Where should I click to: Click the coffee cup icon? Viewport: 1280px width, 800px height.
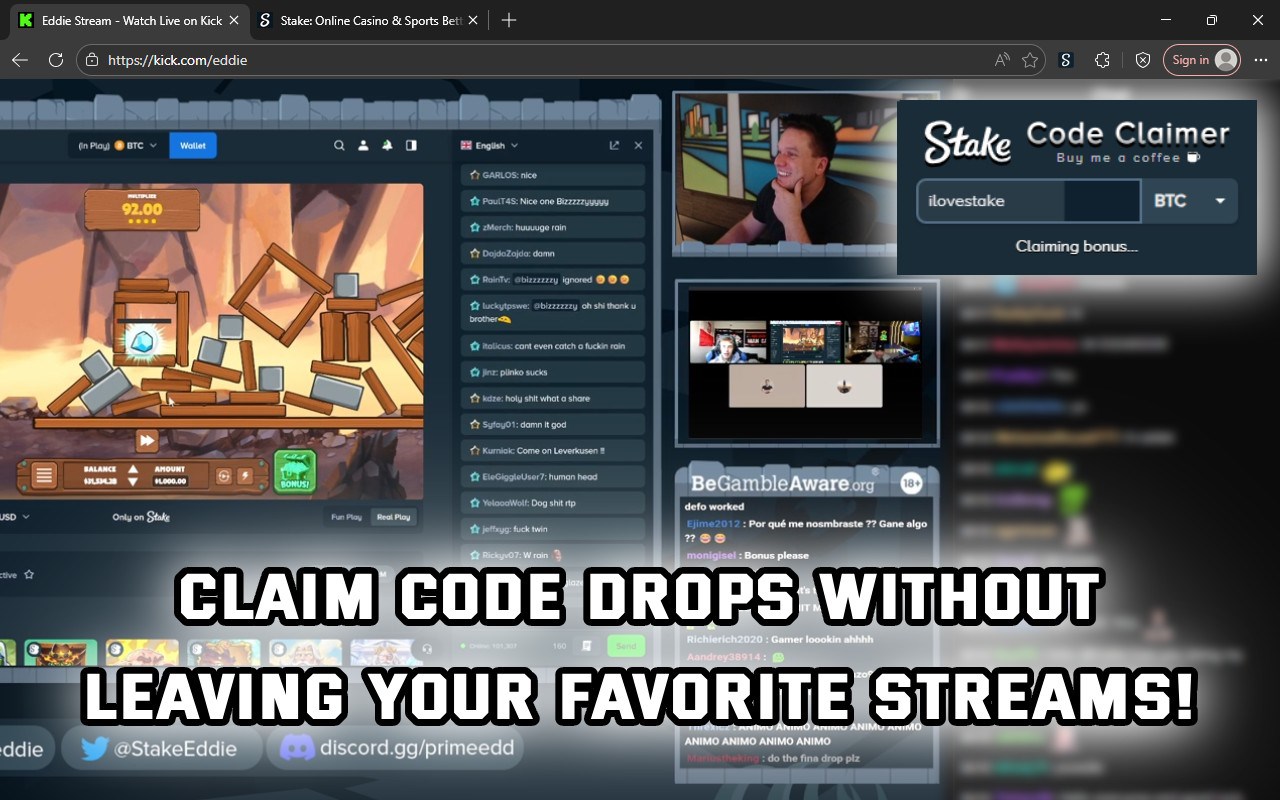pos(1192,158)
